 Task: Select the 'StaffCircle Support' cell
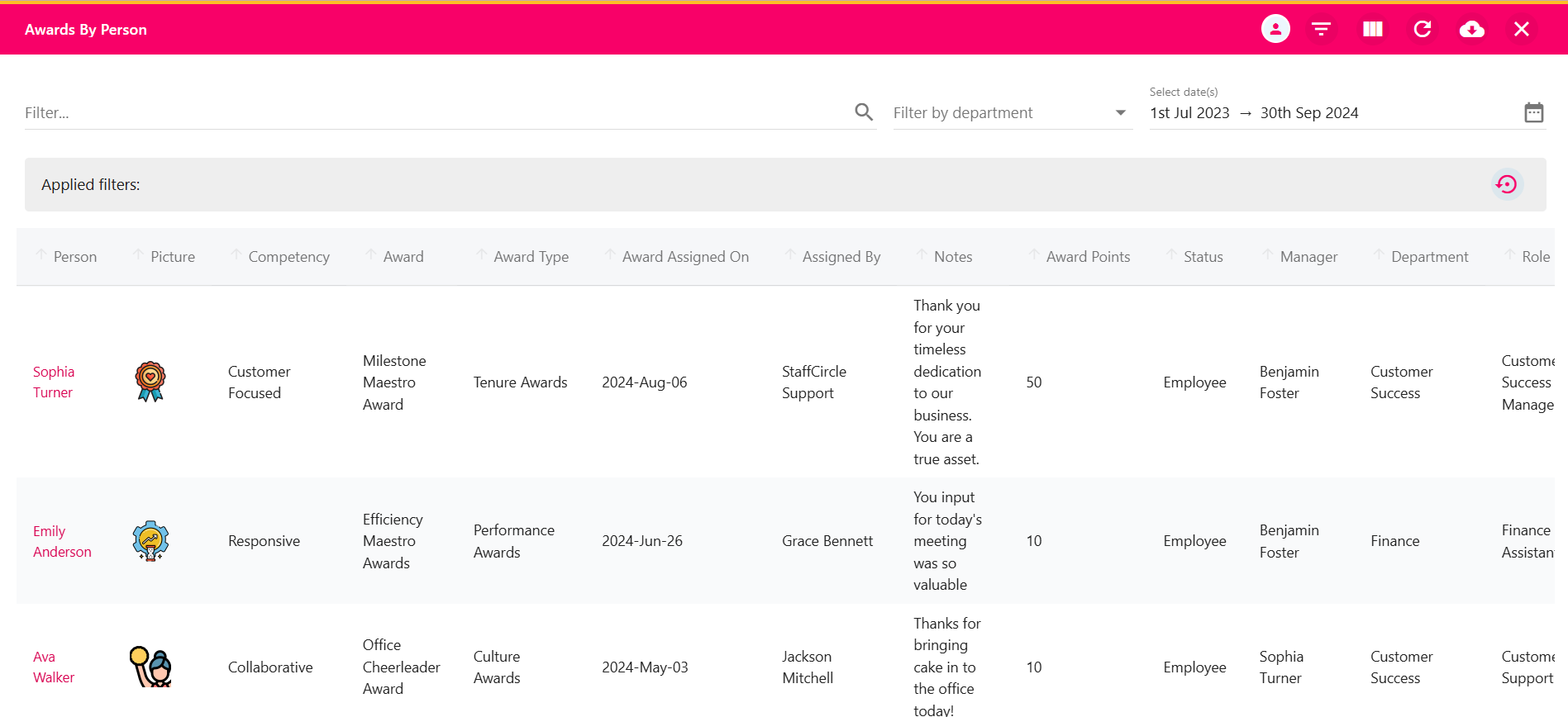coord(814,382)
